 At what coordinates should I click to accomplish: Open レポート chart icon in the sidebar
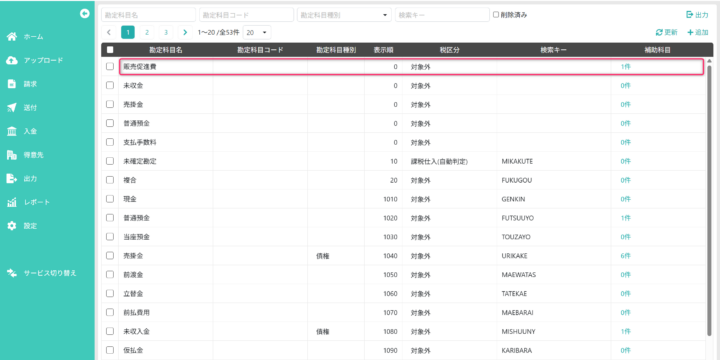[11, 202]
